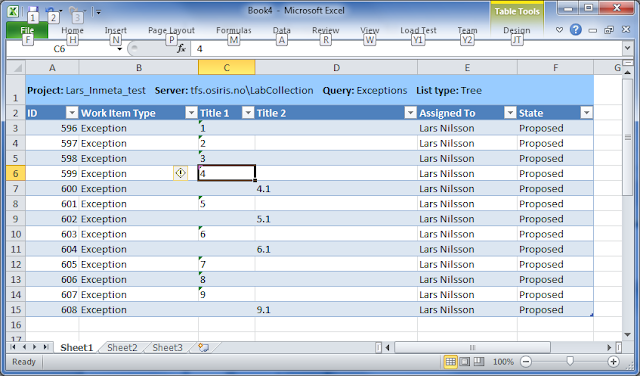Go to next sheet navigation arrow

tap(35, 347)
